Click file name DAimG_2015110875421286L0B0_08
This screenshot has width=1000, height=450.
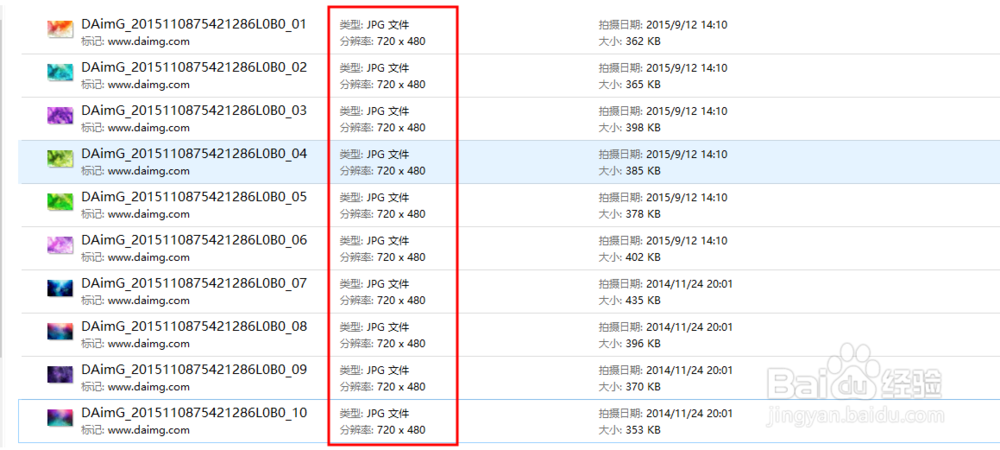click(x=195, y=328)
